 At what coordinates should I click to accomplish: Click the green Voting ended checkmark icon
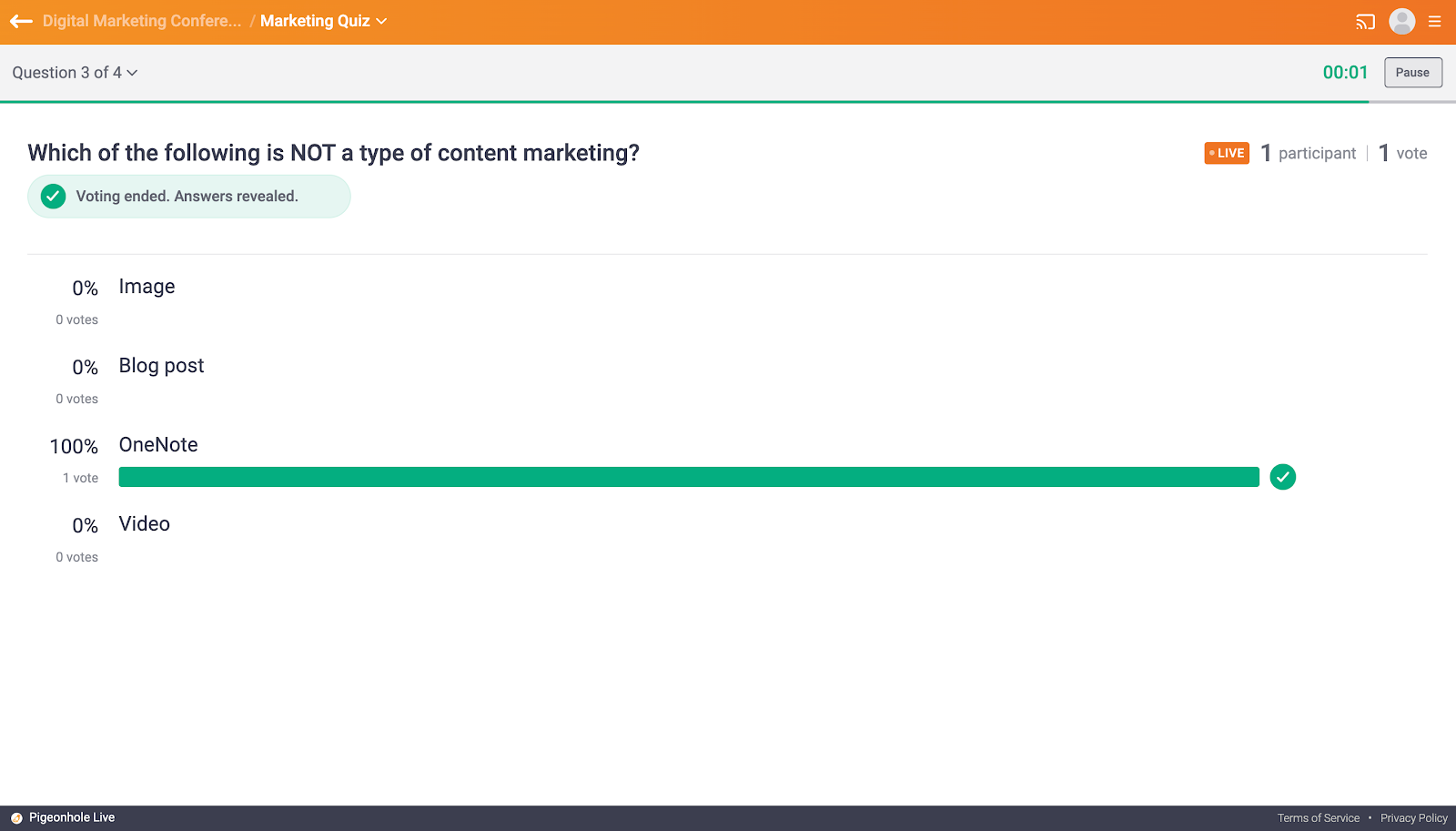54,197
